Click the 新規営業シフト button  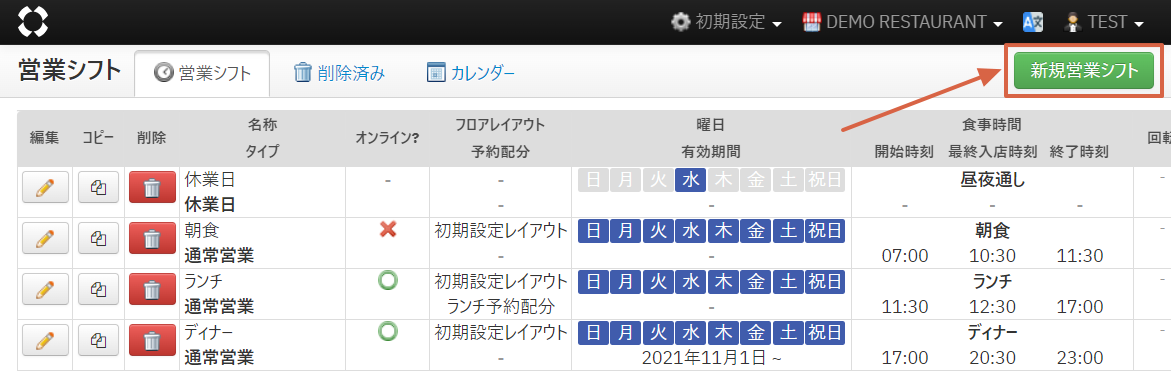1084,71
